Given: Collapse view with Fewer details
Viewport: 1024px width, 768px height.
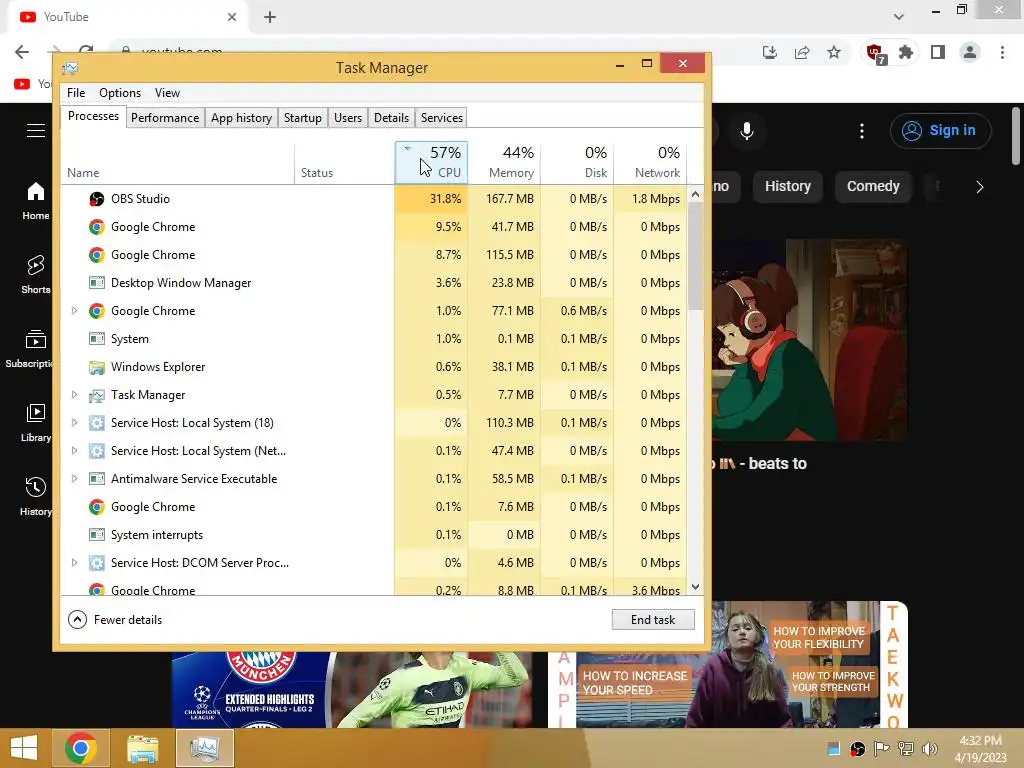Looking at the screenshot, I should [115, 620].
